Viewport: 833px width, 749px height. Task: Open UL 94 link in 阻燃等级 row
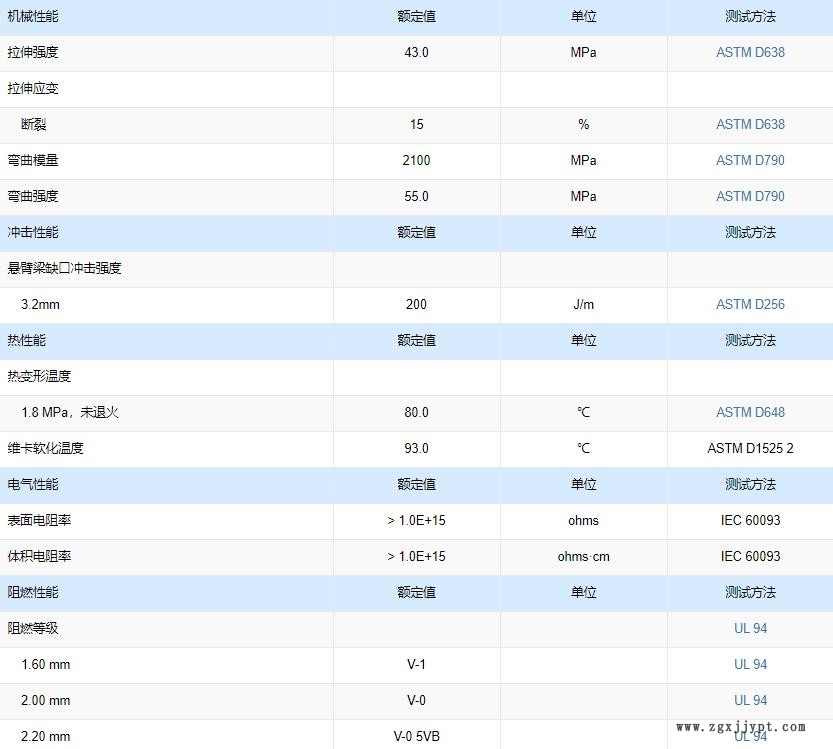pyautogui.click(x=750, y=628)
